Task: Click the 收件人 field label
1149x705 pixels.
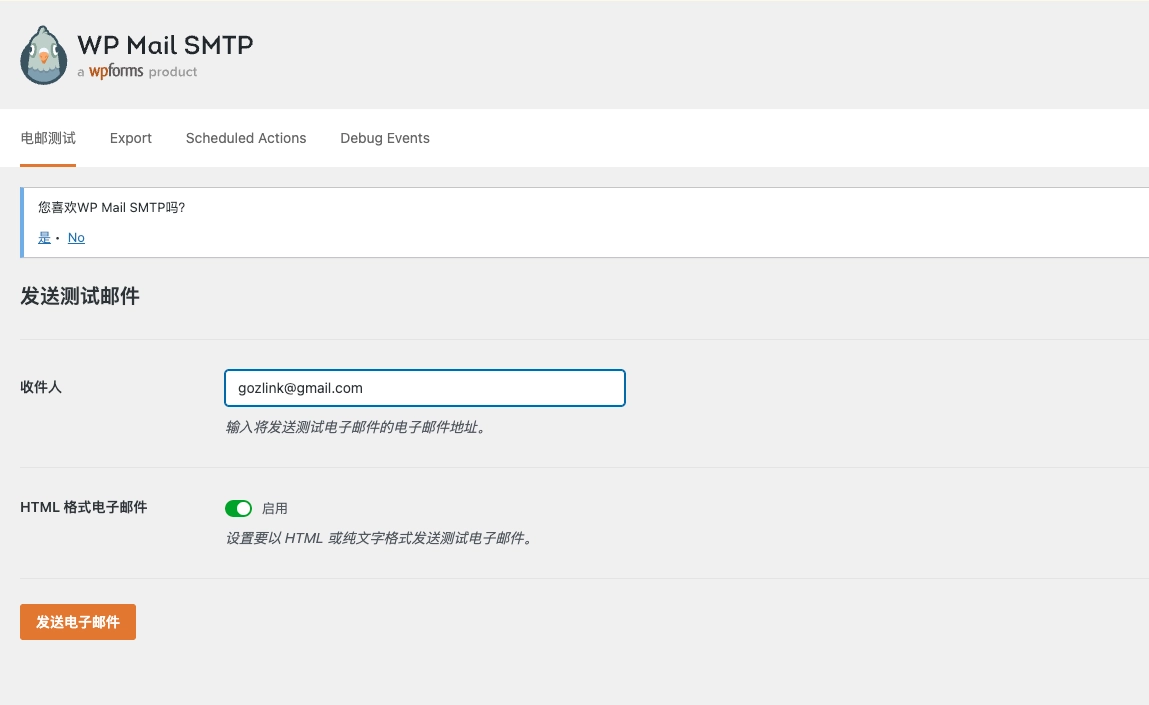Action: [41, 387]
